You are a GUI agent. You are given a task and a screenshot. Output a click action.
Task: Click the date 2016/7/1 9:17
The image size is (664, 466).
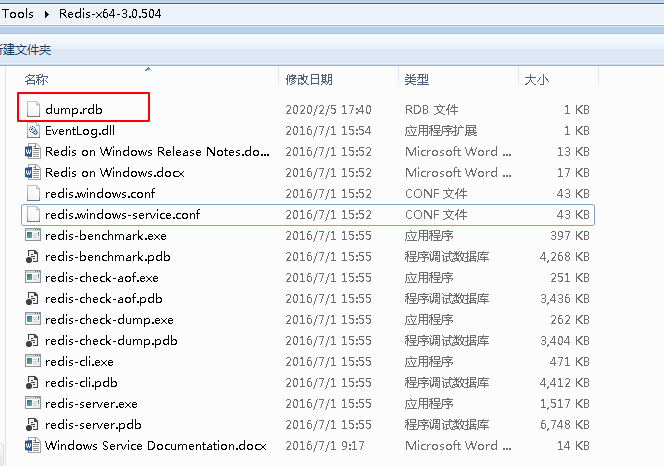tap(325, 446)
